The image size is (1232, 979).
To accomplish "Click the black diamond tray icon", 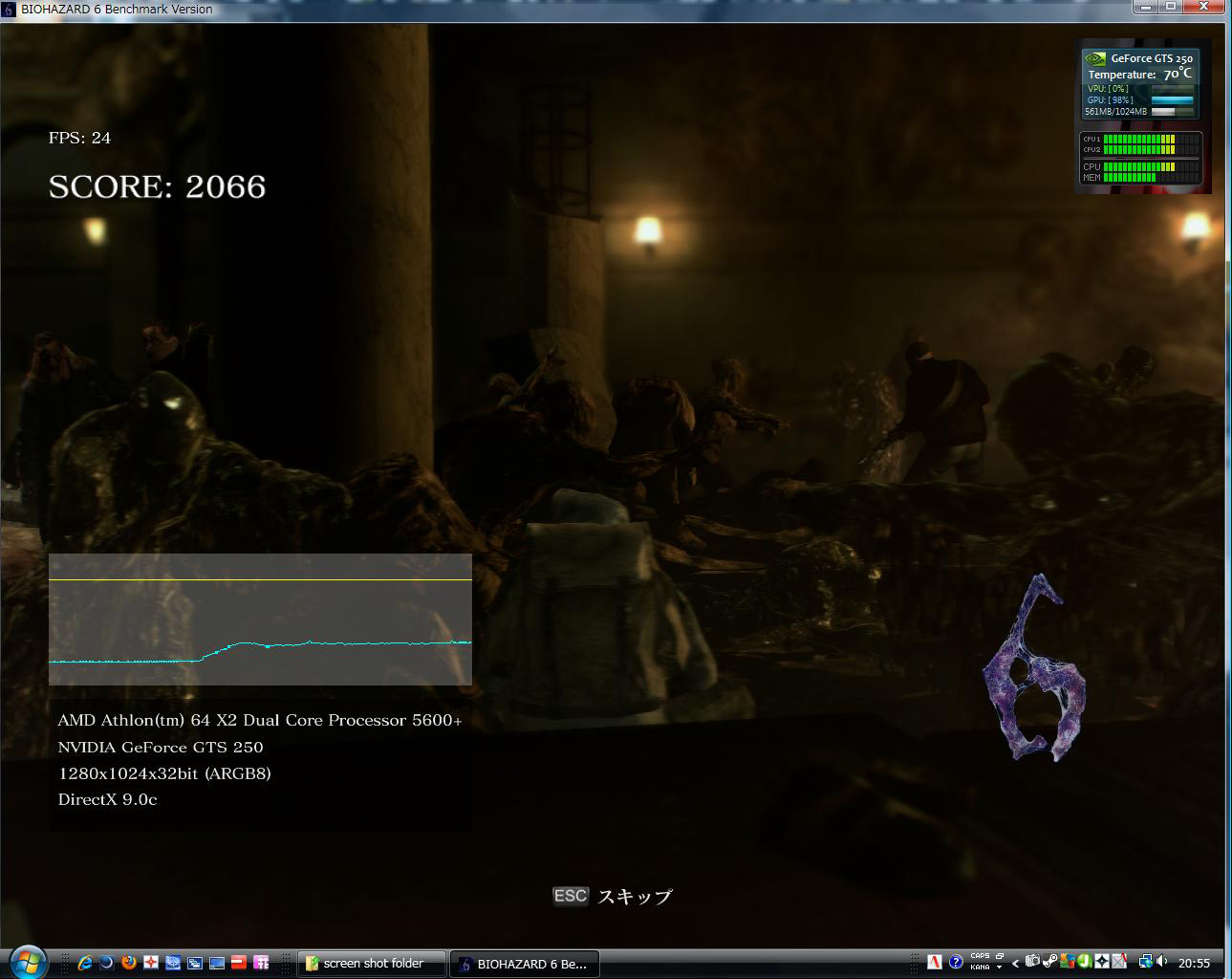I will click(1102, 962).
